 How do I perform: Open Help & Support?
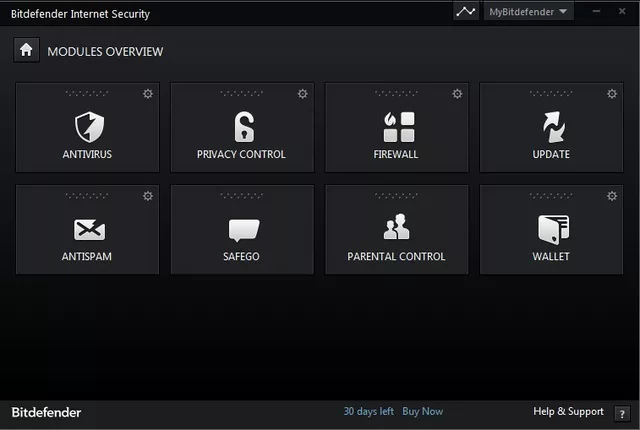pos(568,411)
